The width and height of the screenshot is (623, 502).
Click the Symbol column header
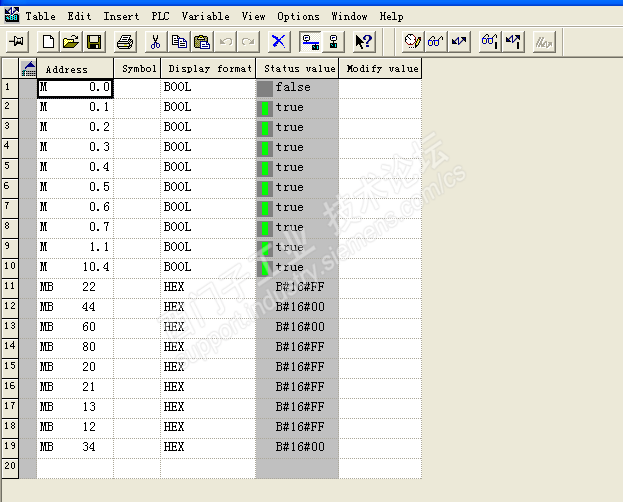137,68
